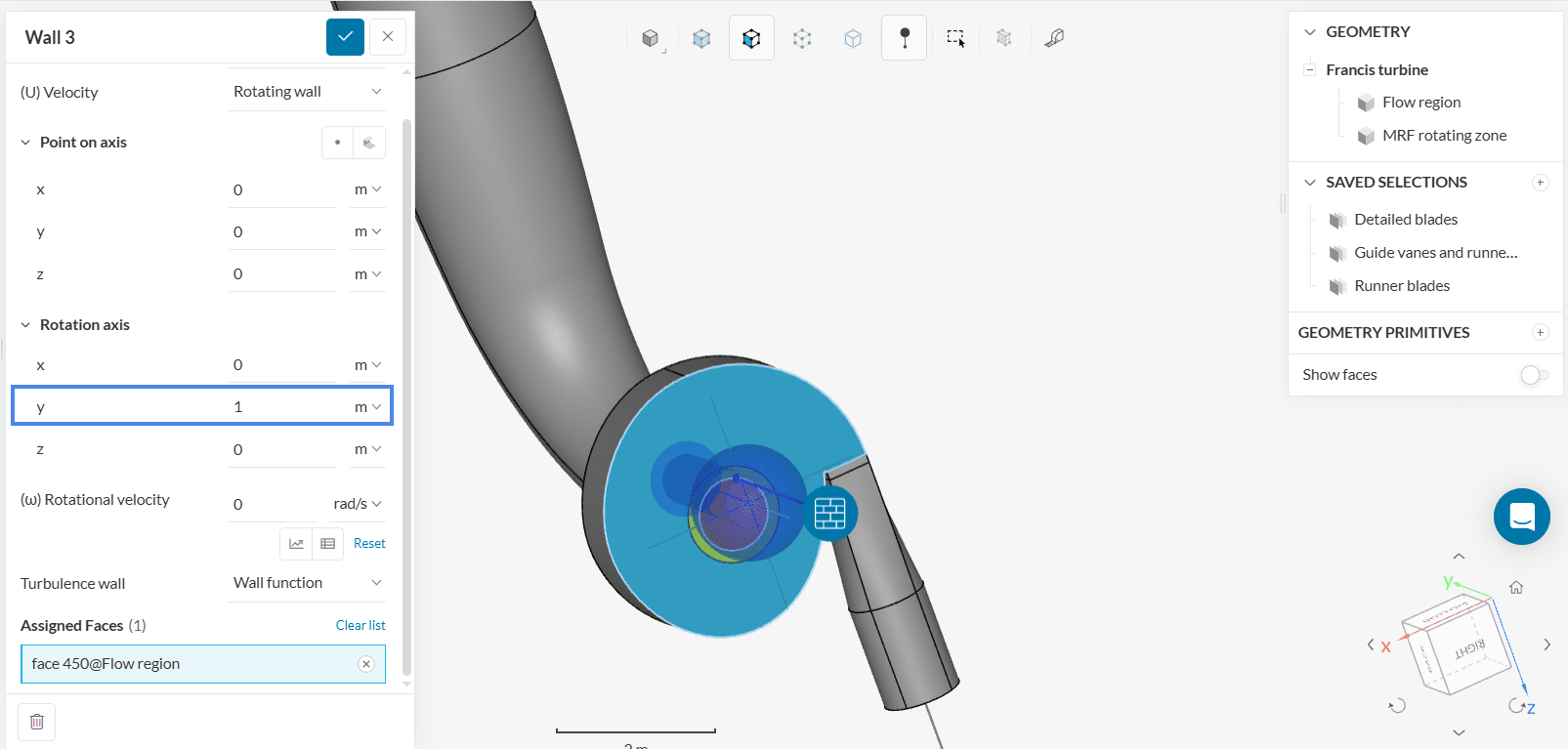Select the Runner blades saved selection
Viewport: 1568px width, 749px height.
click(1401, 286)
